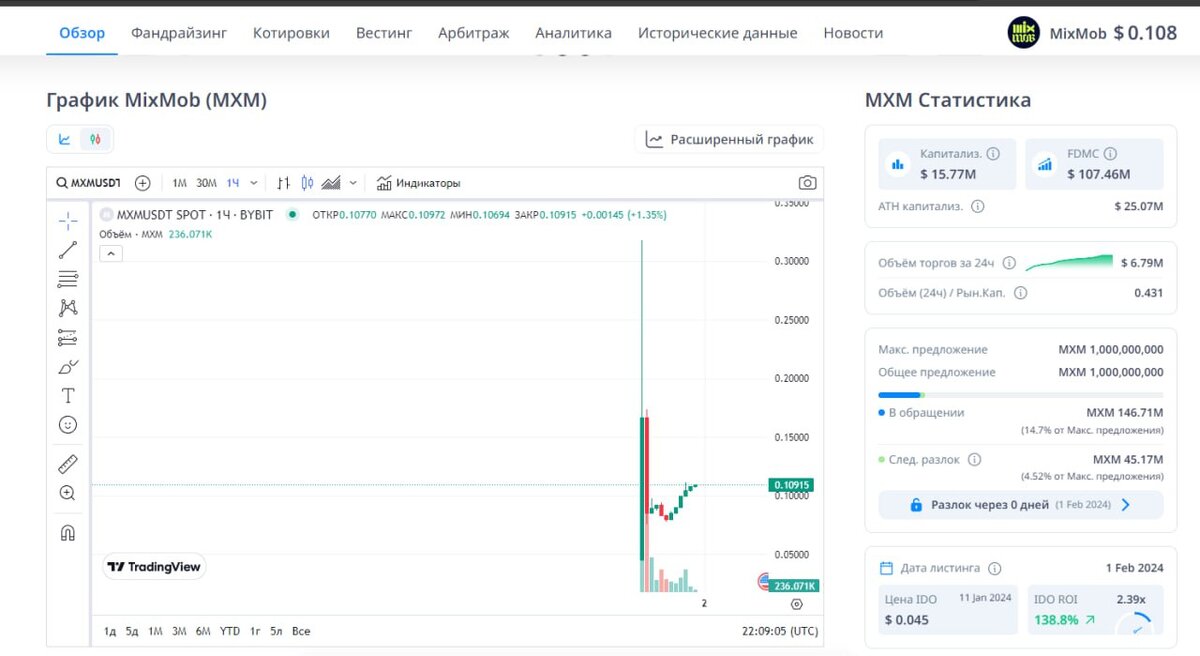This screenshot has height=656, width=1200.
Task: Show info tooltip for След. разлок
Action: (975, 460)
